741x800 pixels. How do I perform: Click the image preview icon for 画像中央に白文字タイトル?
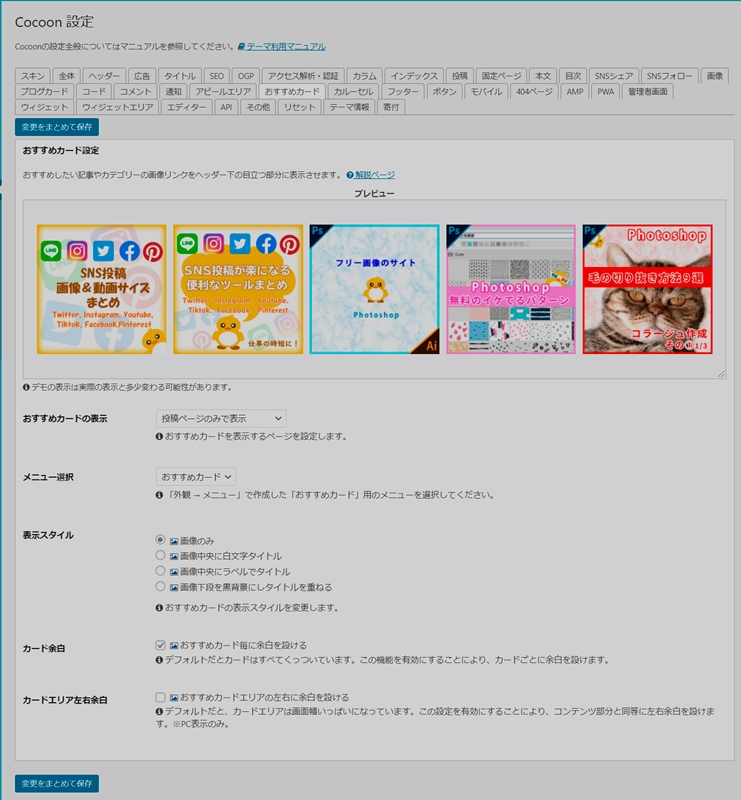coord(174,556)
